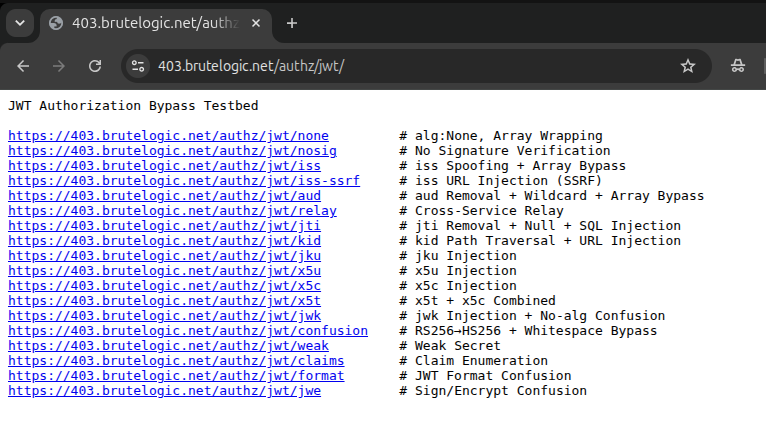Open the jwt/x5u link
The image size is (766, 422).
[x=165, y=271]
